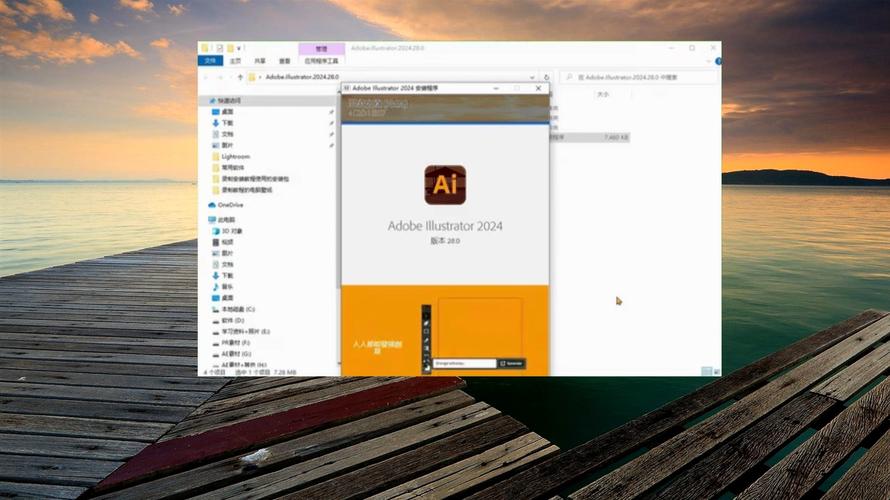
Task: Click the Ai logo in the installer
Action: point(445,185)
